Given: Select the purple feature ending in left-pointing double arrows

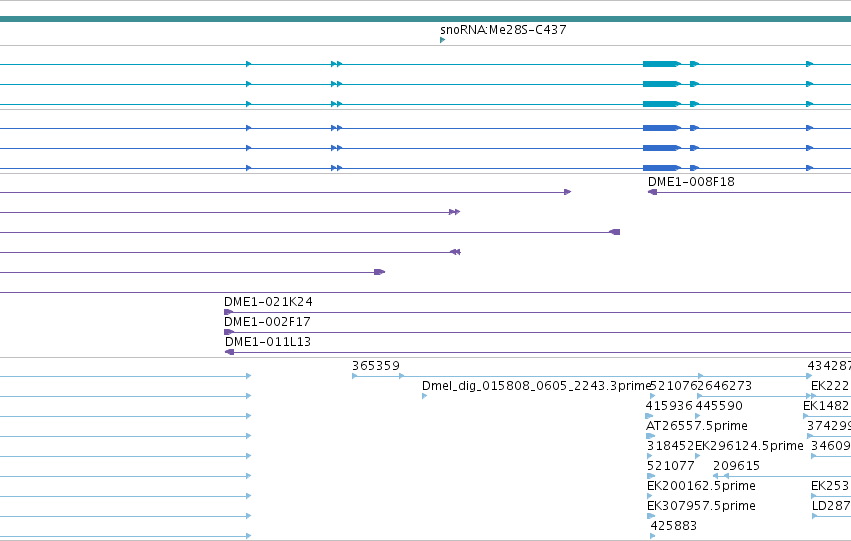Looking at the screenshot, I should pyautogui.click(x=230, y=252).
